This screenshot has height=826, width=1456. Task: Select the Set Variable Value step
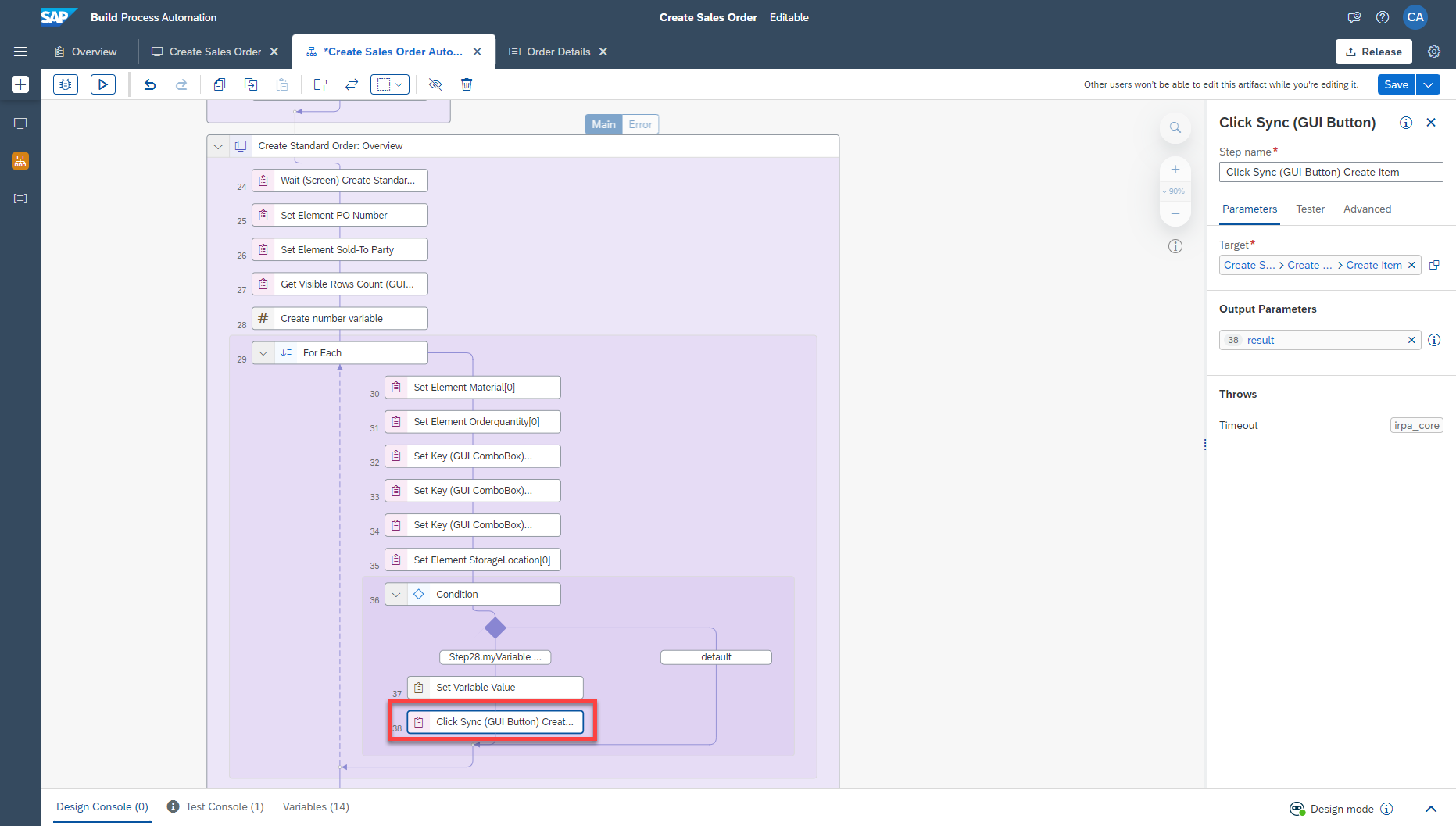tap(495, 688)
